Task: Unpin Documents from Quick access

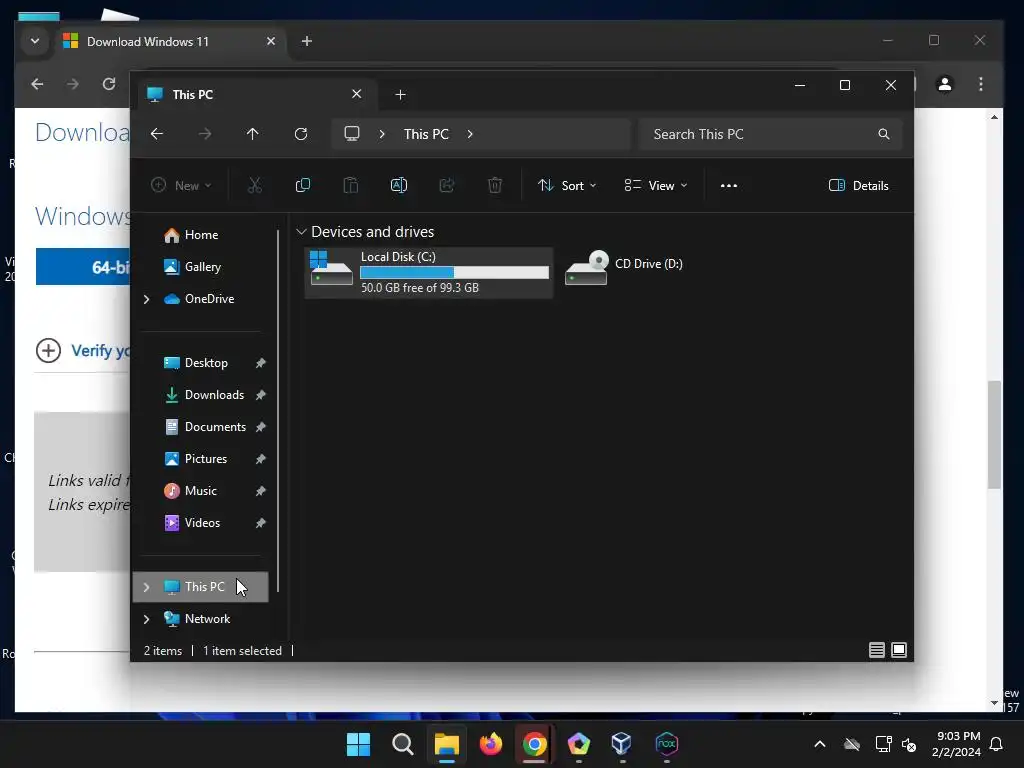Action: click(x=261, y=427)
